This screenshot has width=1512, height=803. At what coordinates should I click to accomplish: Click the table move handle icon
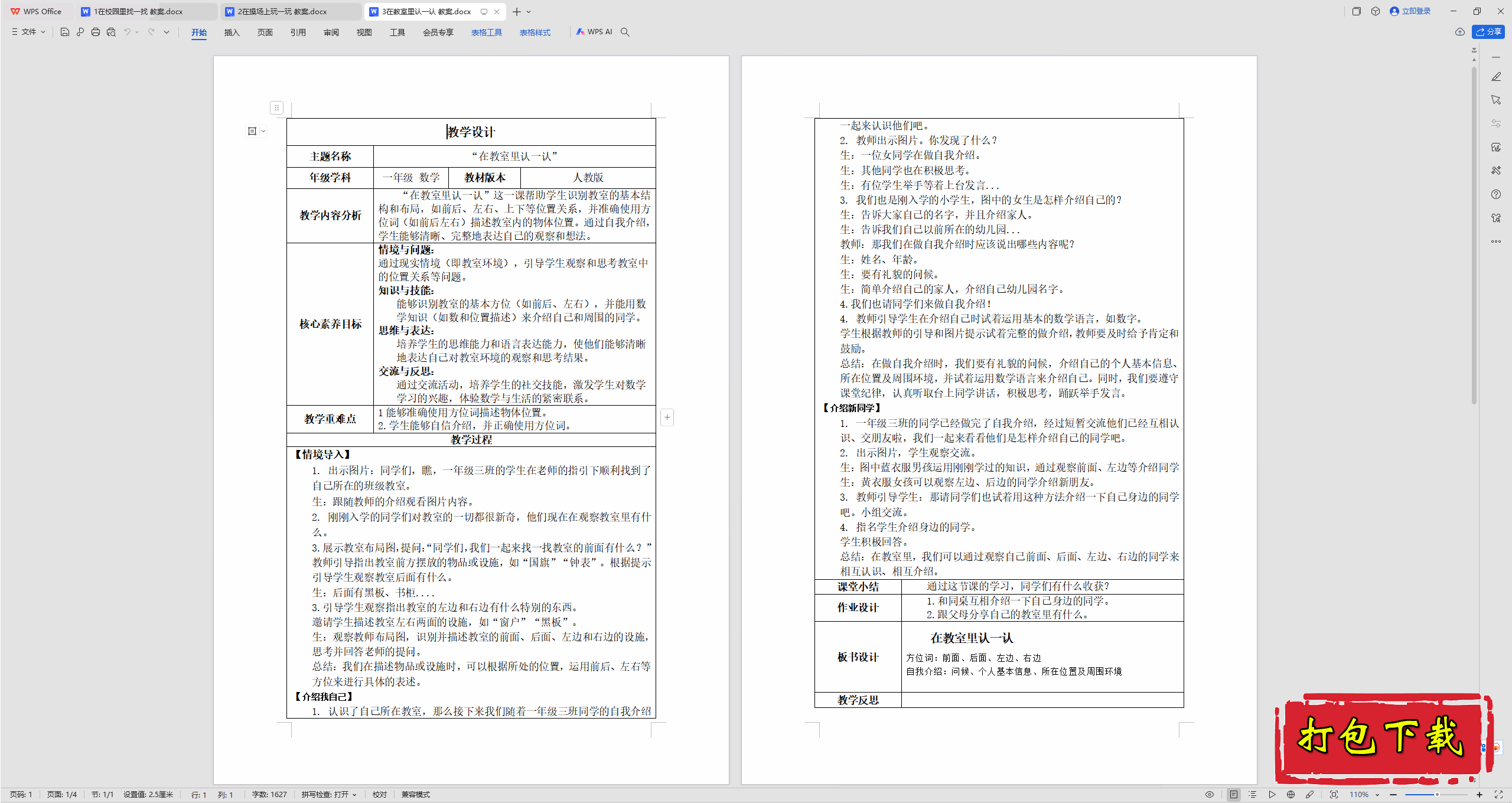click(x=276, y=107)
